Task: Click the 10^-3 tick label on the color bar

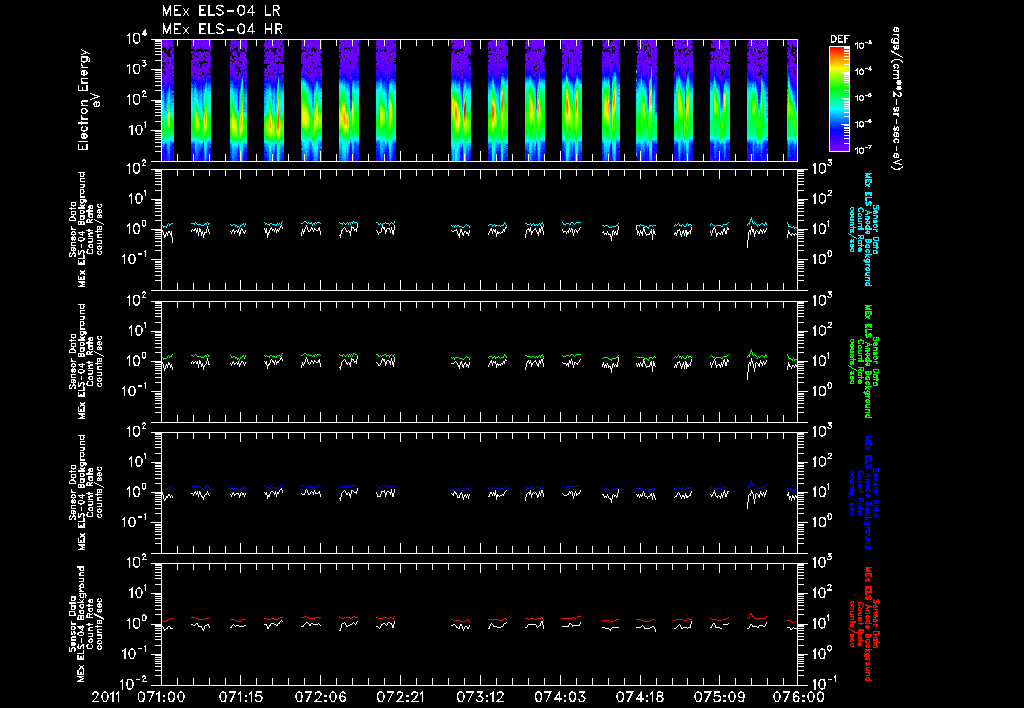Action: (863, 46)
